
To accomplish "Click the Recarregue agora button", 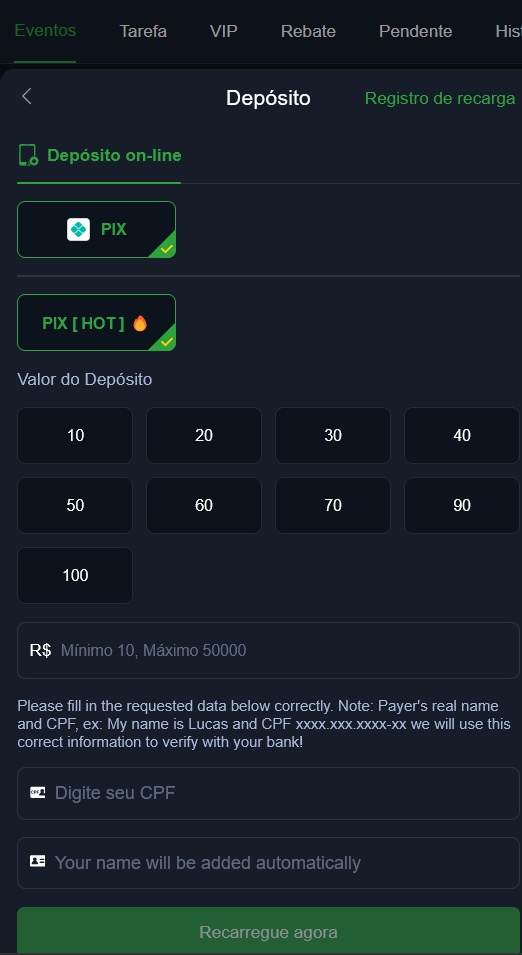I will coord(268,931).
